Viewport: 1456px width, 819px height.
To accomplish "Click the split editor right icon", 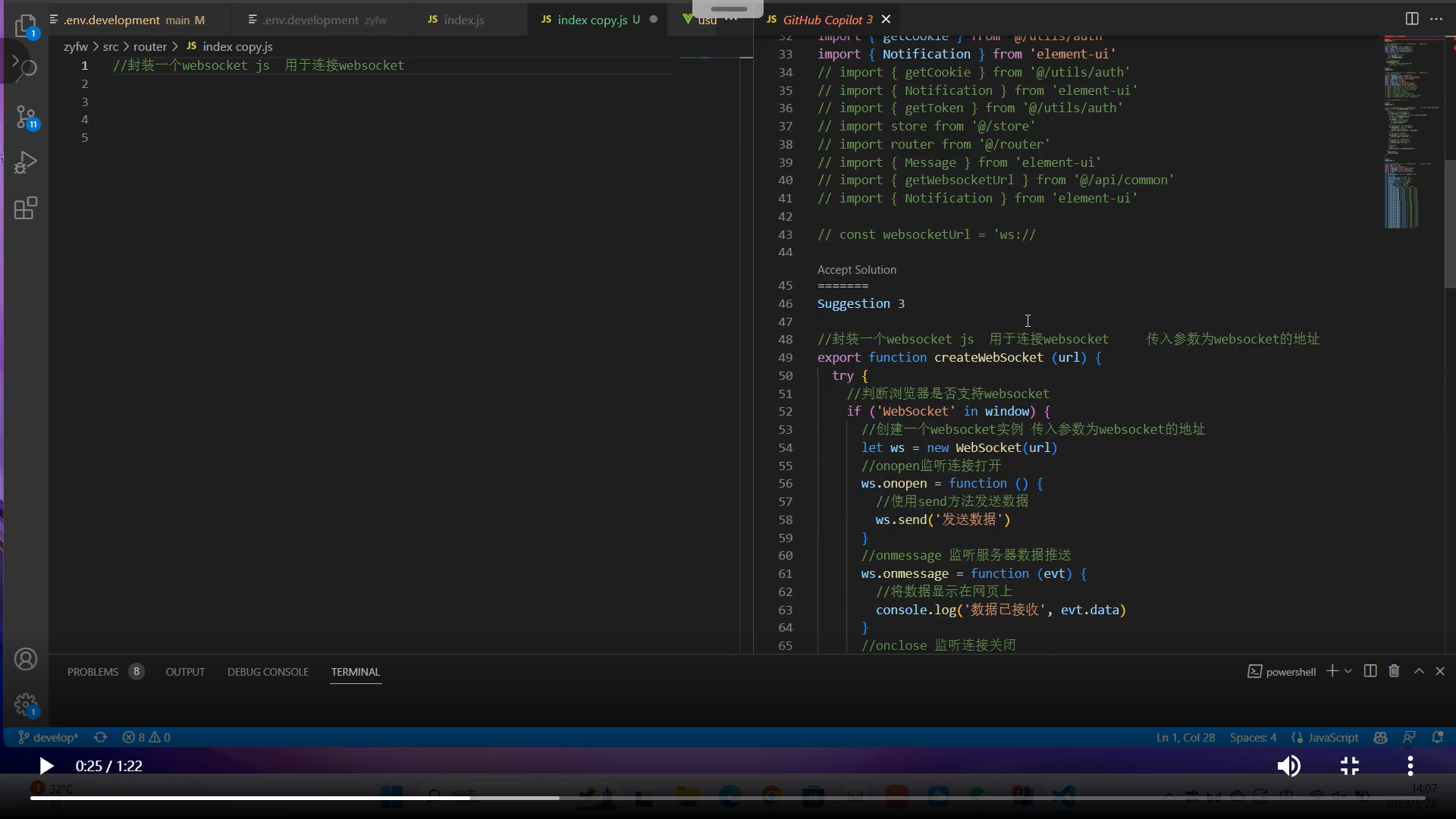I will point(1411,19).
